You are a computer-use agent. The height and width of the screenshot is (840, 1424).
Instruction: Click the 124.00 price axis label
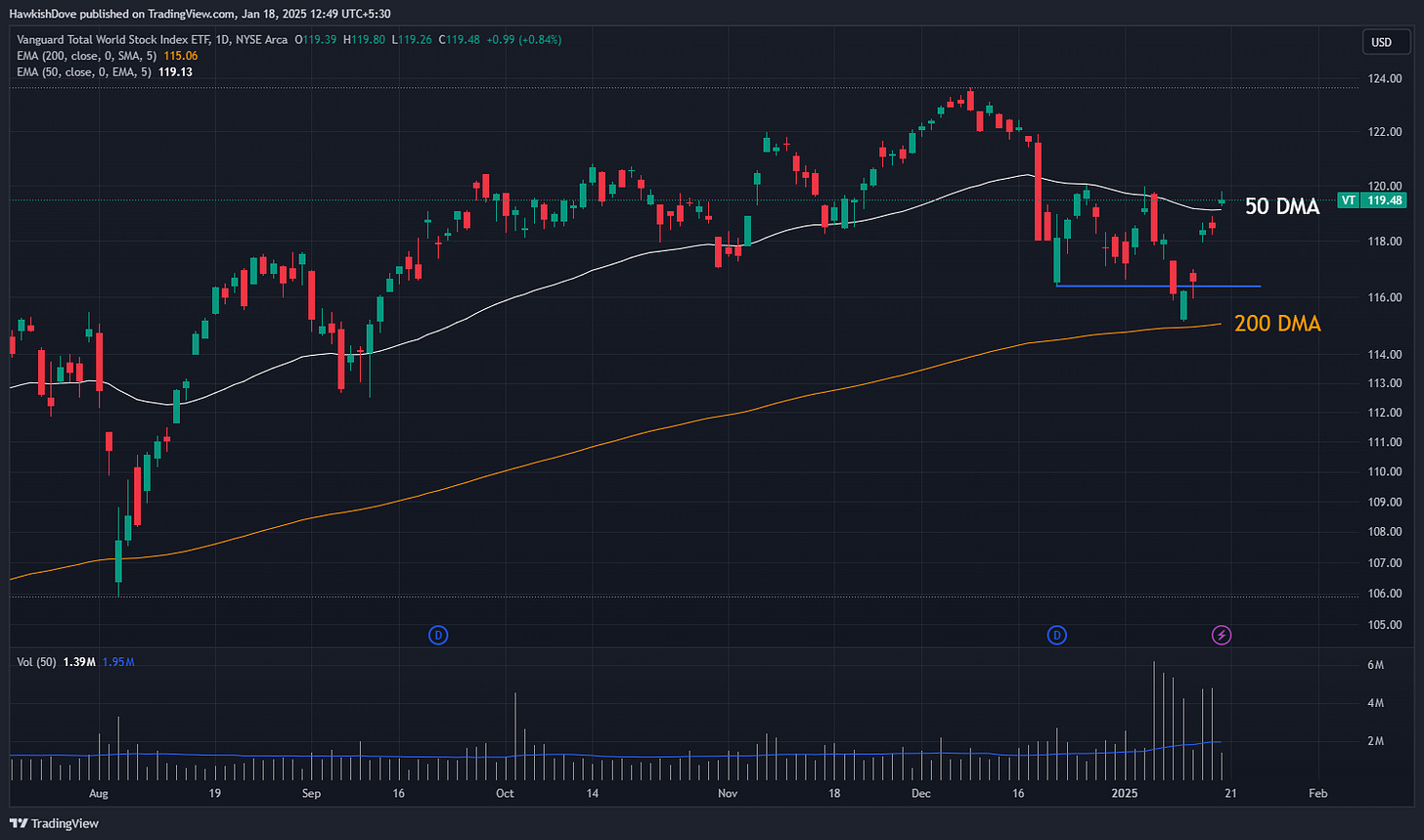(x=1386, y=79)
